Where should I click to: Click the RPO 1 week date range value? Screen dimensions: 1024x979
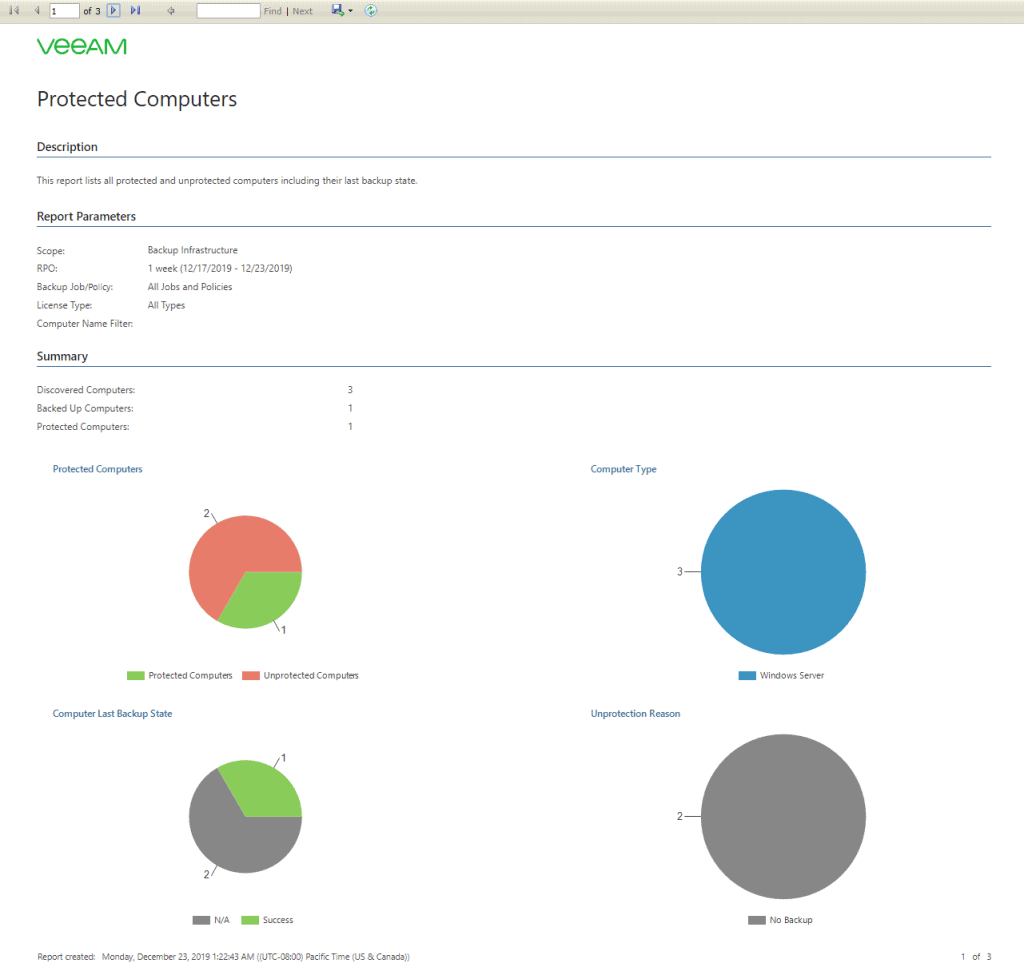[220, 268]
